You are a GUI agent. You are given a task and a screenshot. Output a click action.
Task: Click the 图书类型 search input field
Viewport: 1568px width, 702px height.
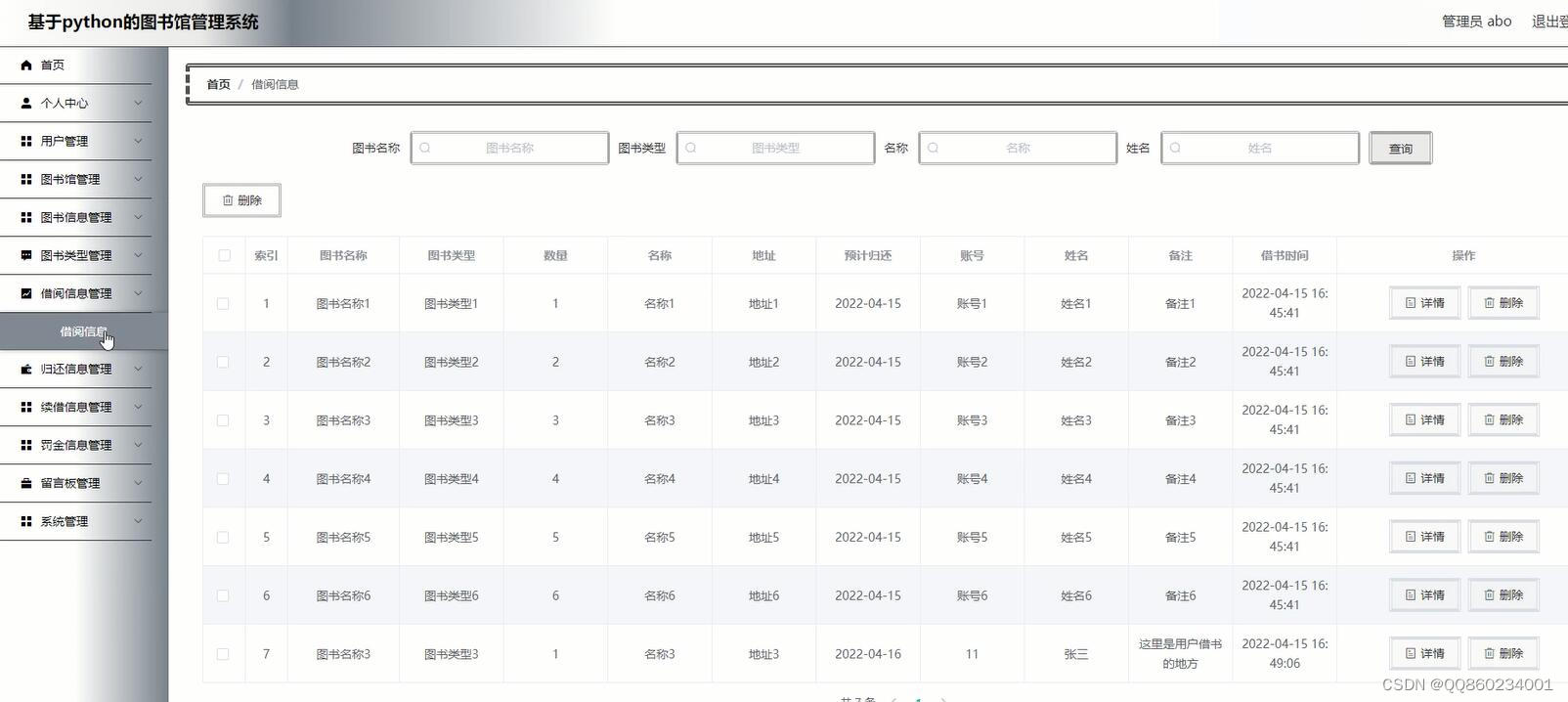[x=775, y=149]
